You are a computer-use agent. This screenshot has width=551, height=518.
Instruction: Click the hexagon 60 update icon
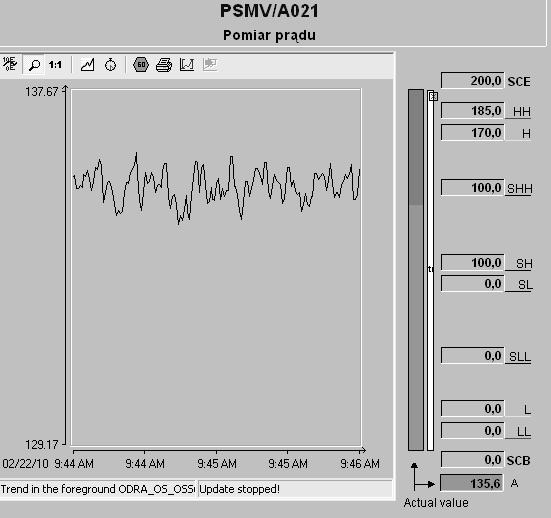141,65
